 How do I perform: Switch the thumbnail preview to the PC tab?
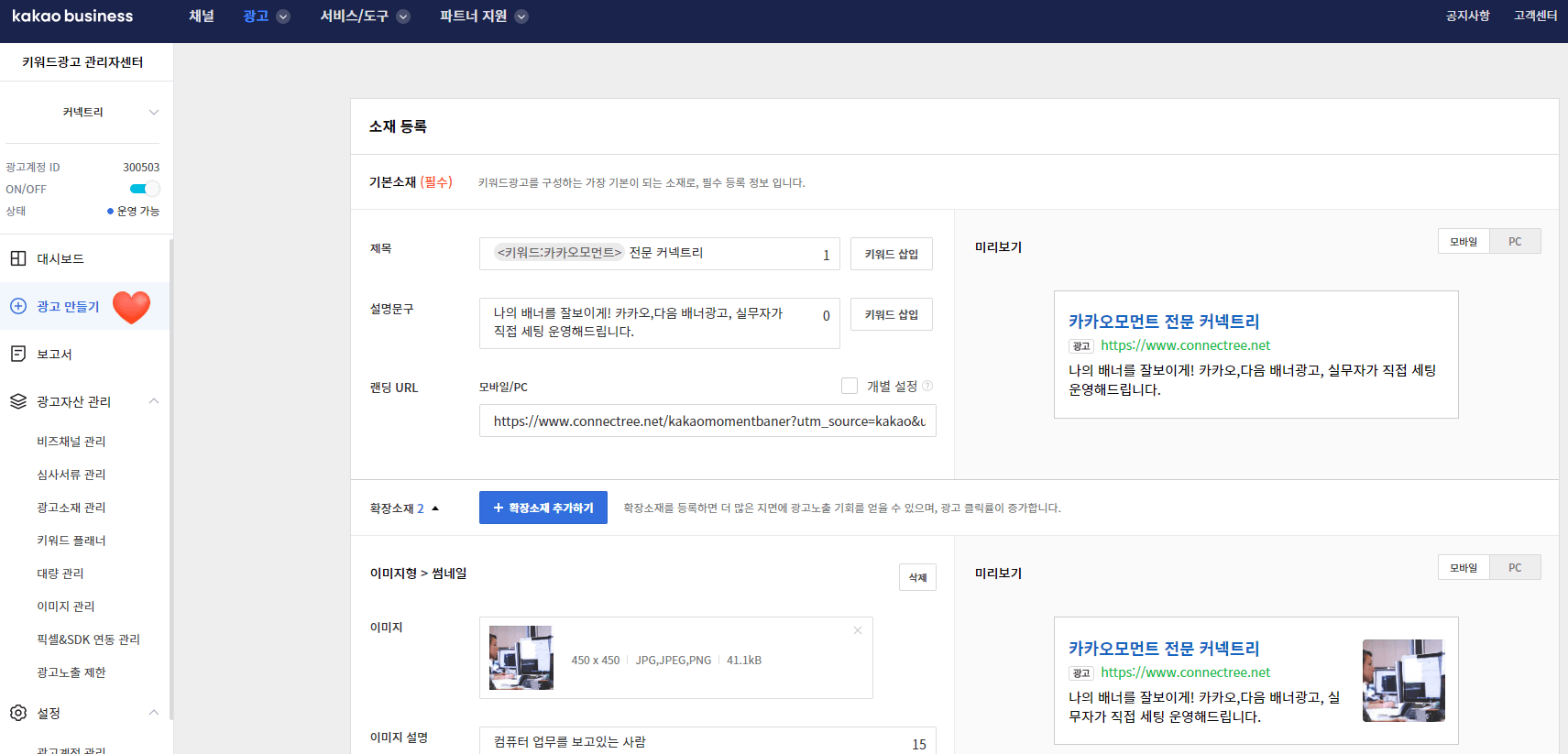[x=1515, y=567]
